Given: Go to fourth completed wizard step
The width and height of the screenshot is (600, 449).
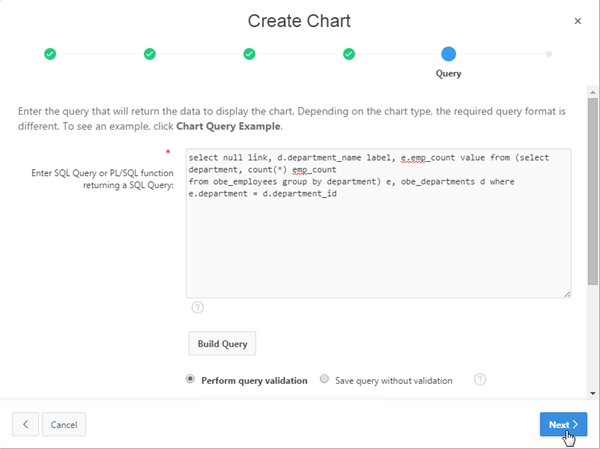Looking at the screenshot, I should coord(349,54).
